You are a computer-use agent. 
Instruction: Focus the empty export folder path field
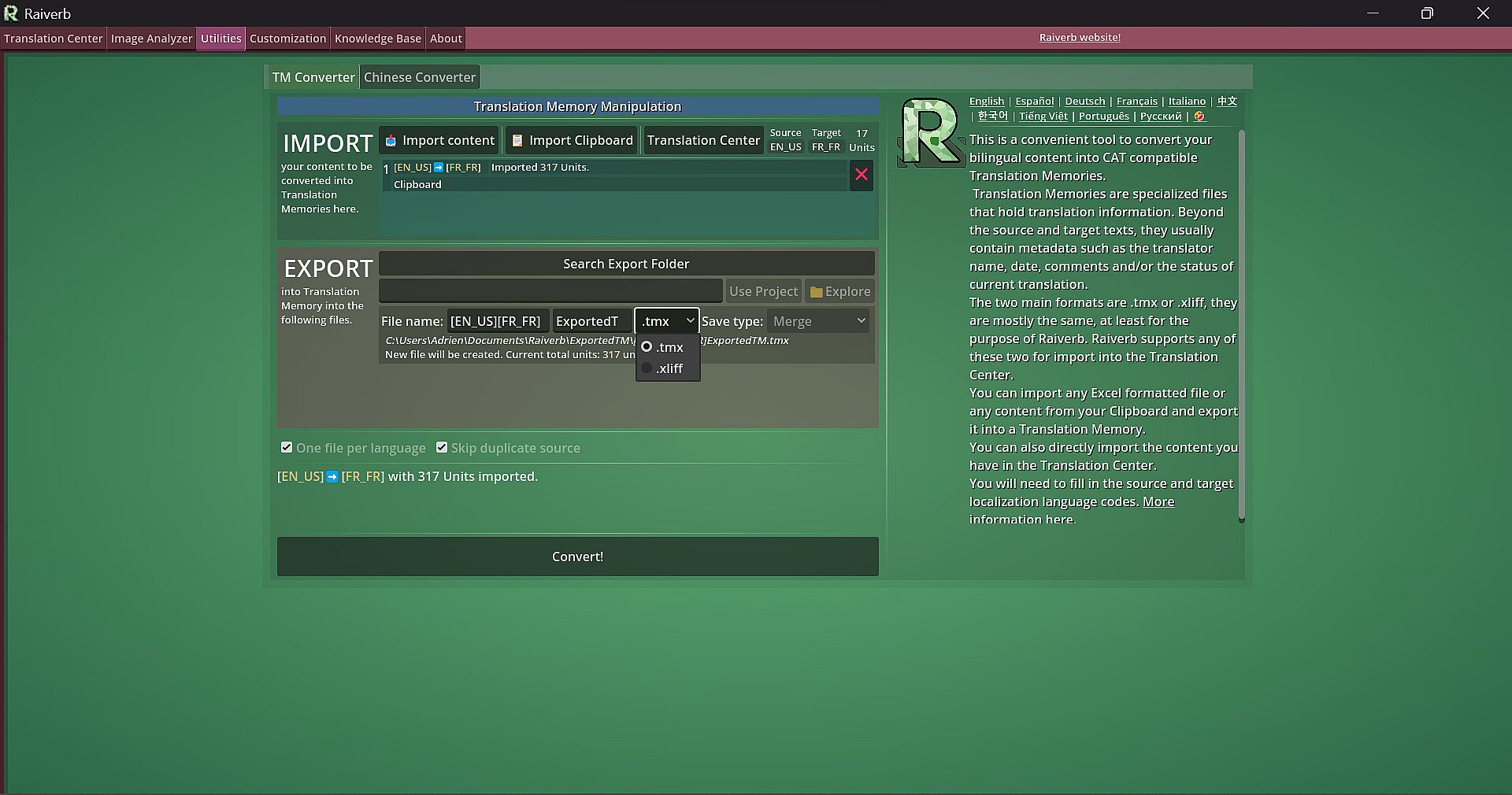[x=550, y=291]
